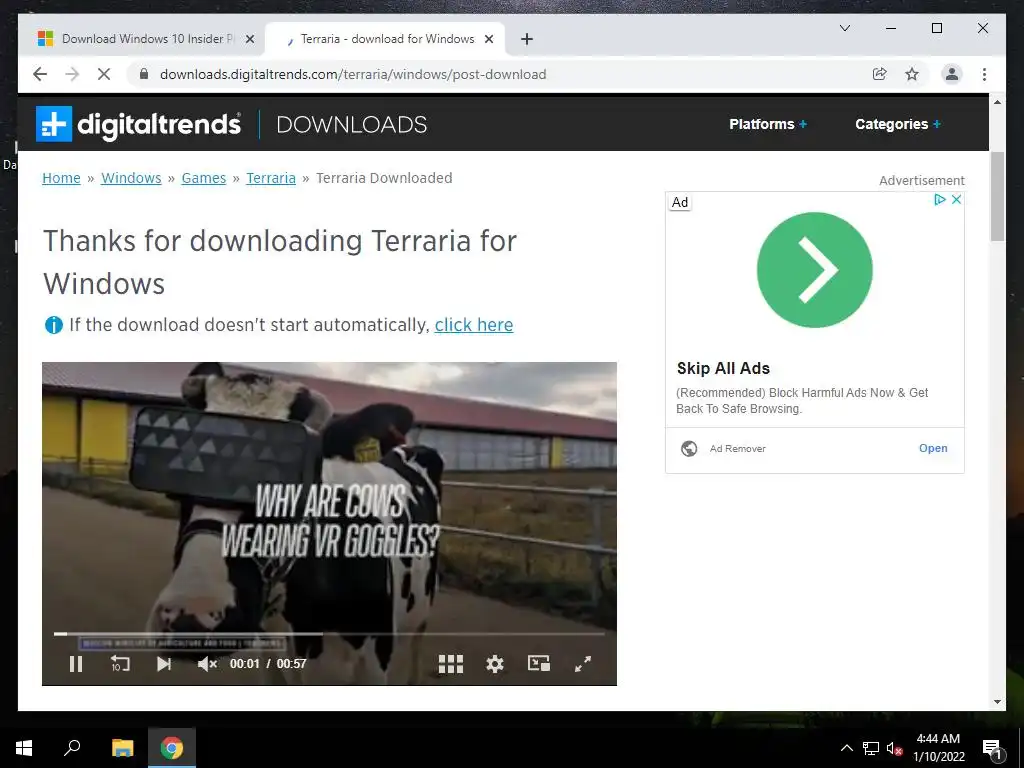Open notification center icon
1024x768 pixels.
point(992,748)
